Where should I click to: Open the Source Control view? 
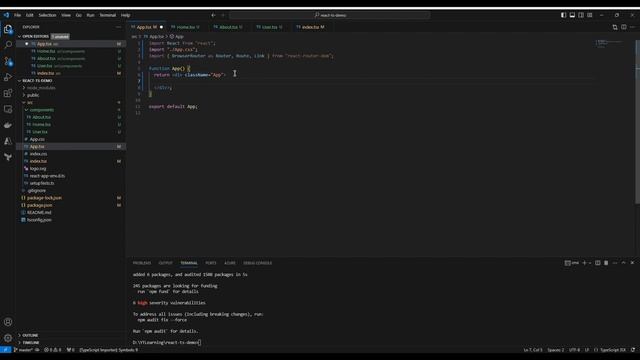coord(8,61)
